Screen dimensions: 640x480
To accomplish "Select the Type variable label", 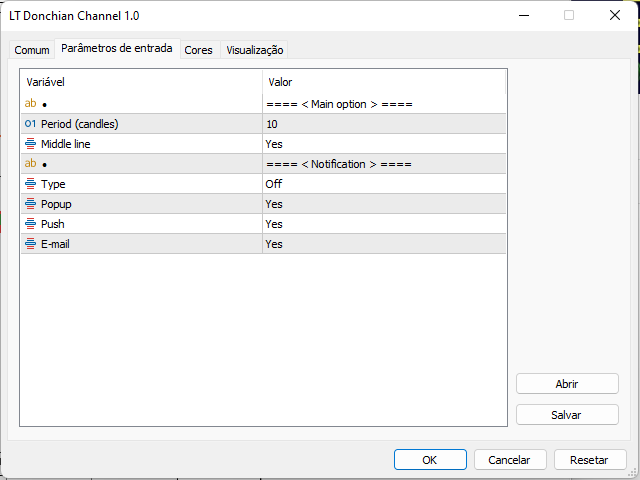I will point(53,184).
